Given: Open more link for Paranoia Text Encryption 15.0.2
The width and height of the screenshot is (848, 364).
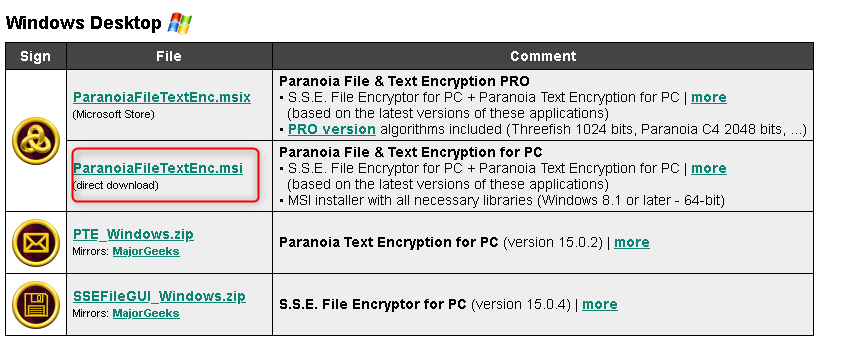Looking at the screenshot, I should [632, 242].
